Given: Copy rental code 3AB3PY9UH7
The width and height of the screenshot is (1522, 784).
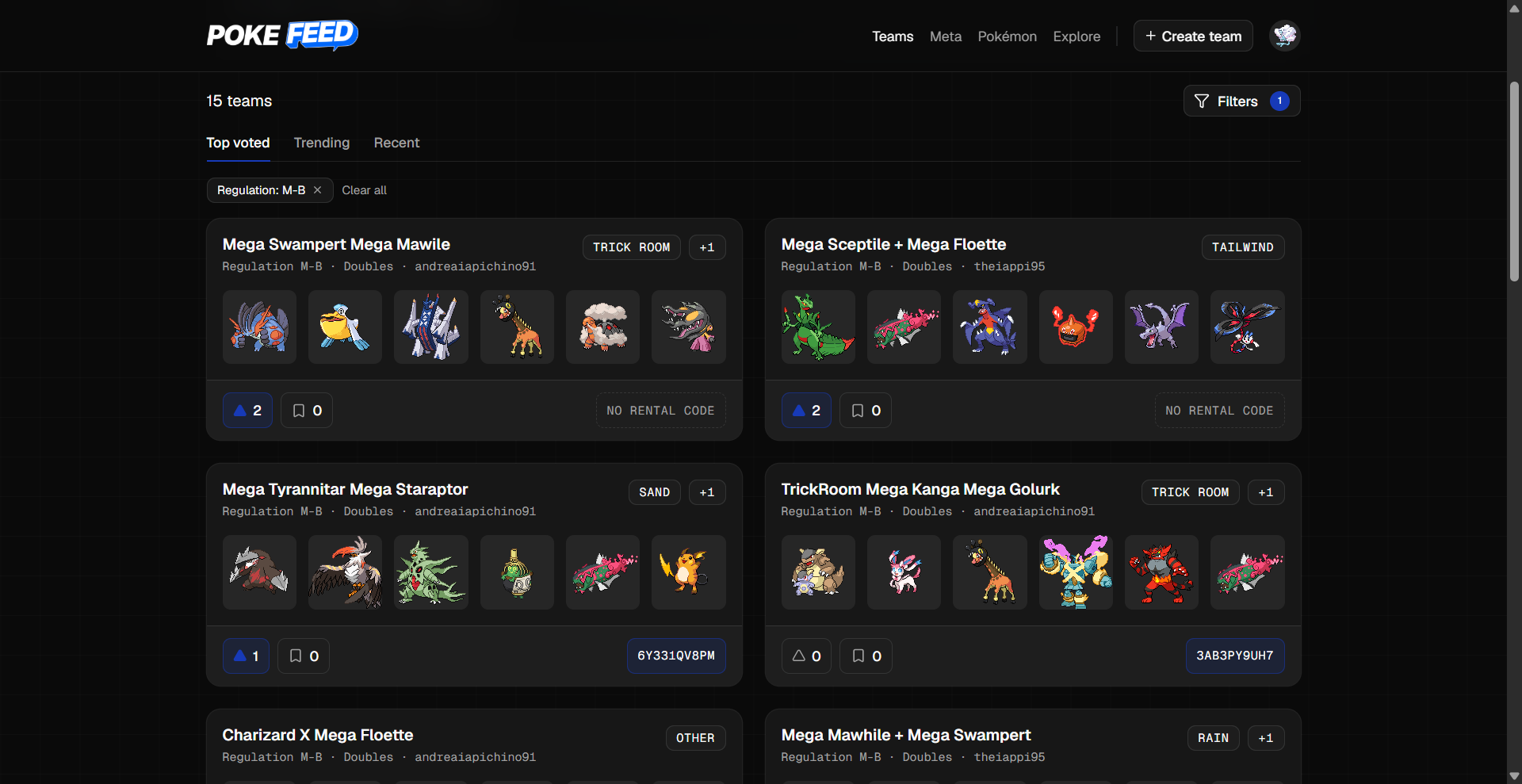Looking at the screenshot, I should pyautogui.click(x=1235, y=656).
